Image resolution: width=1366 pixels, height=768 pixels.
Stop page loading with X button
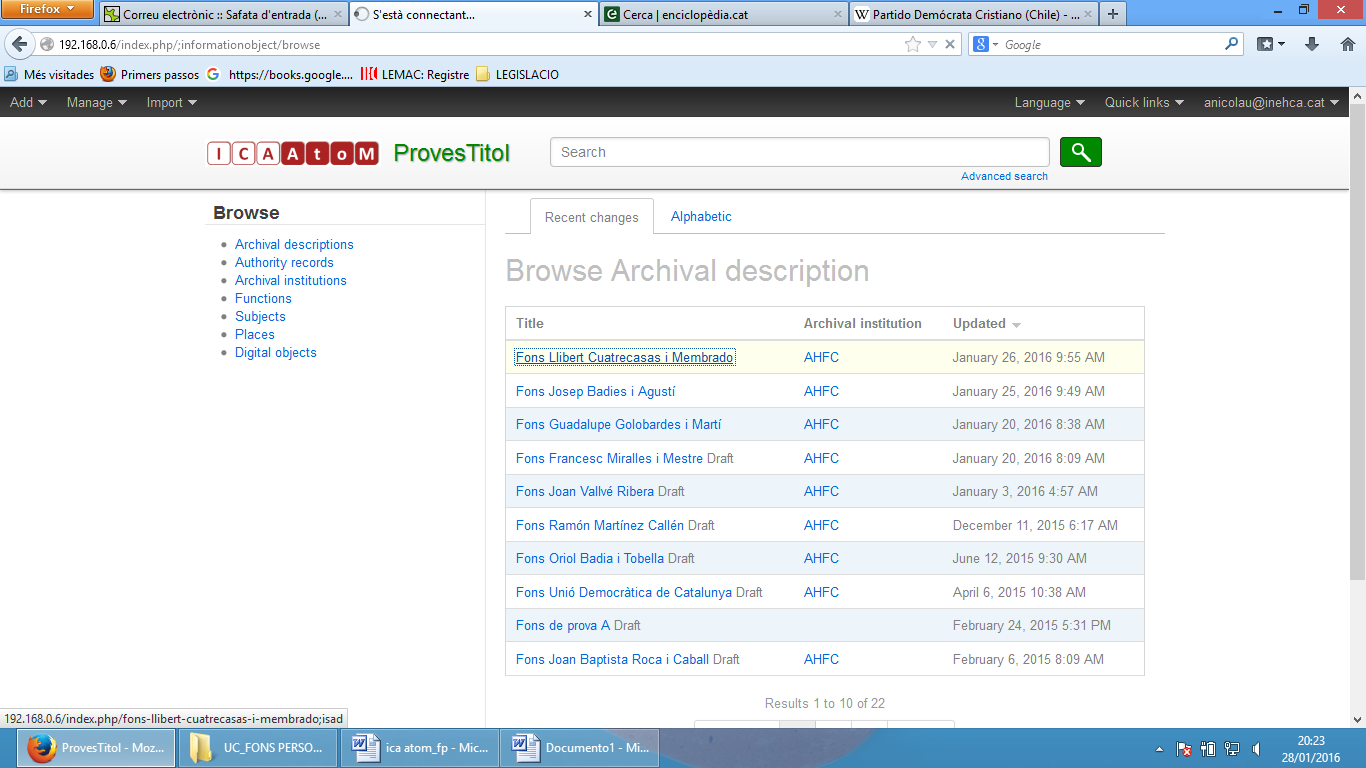coord(950,44)
